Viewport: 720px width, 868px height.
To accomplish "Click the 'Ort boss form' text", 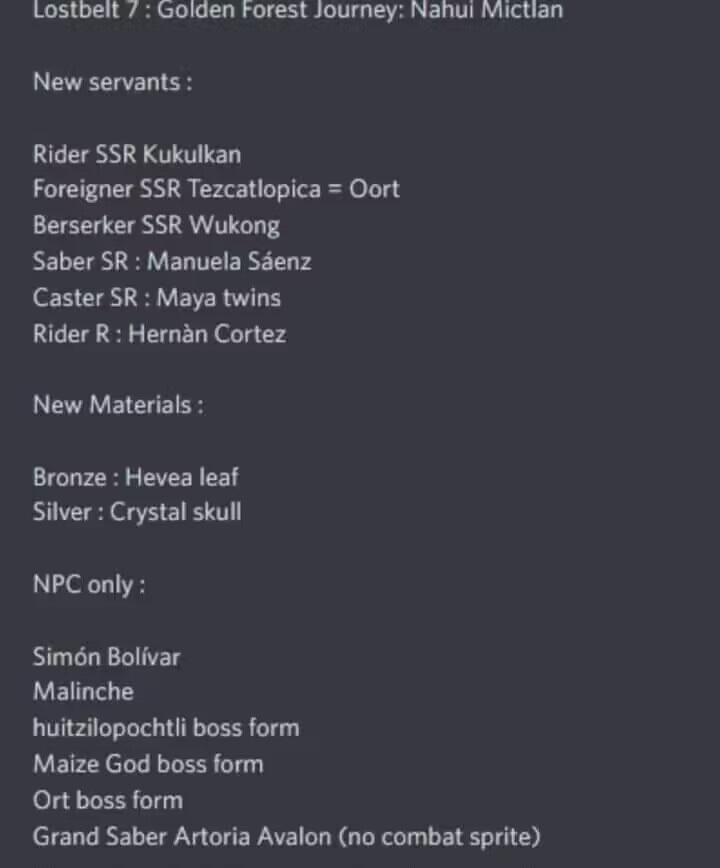I will coord(108,800).
